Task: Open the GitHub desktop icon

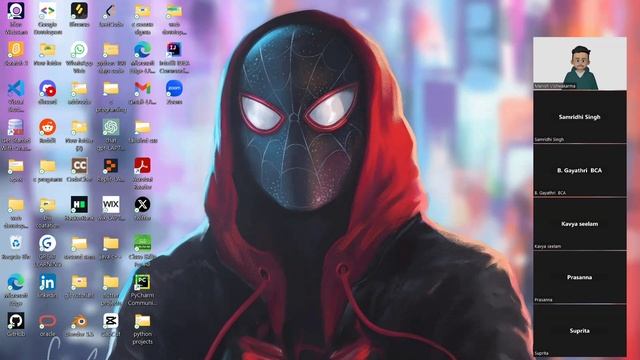Action: (x=16, y=321)
